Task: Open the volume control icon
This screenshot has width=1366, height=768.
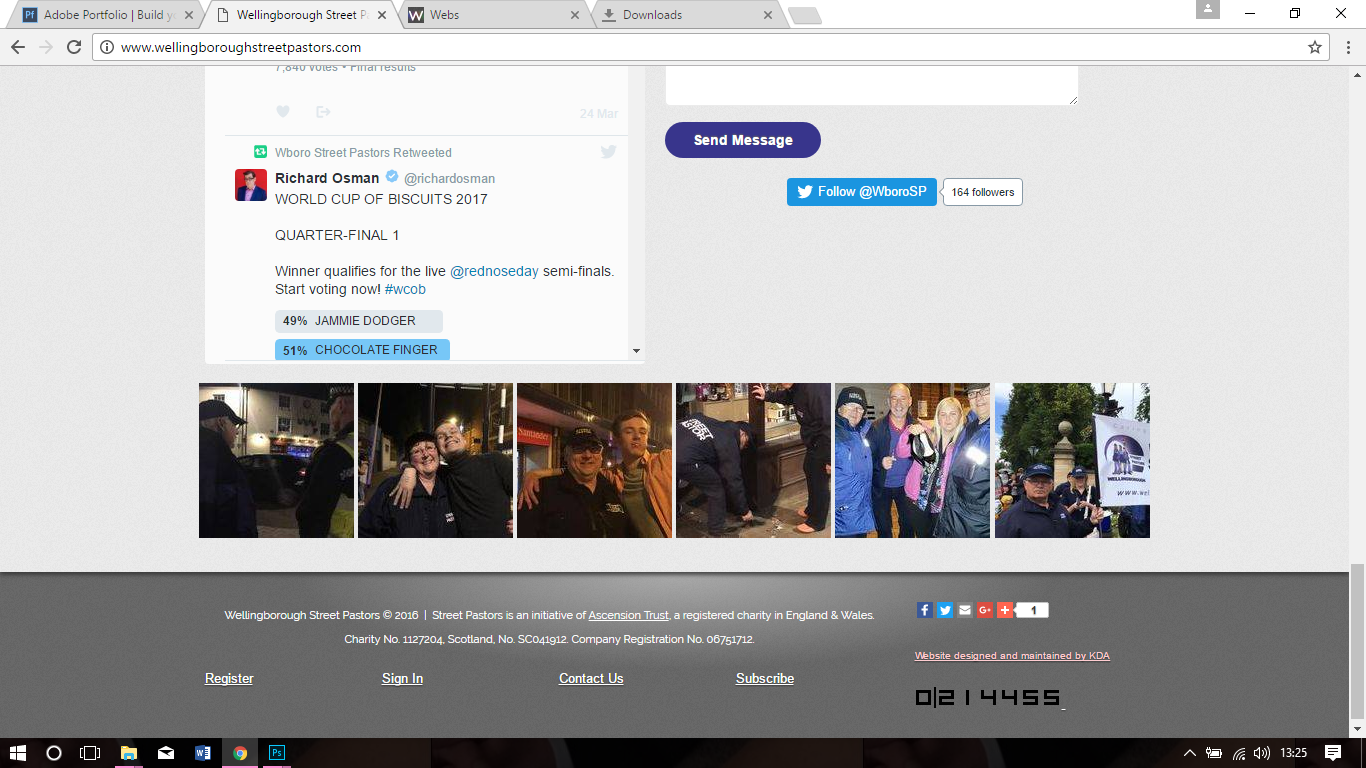Action: tap(1262, 753)
